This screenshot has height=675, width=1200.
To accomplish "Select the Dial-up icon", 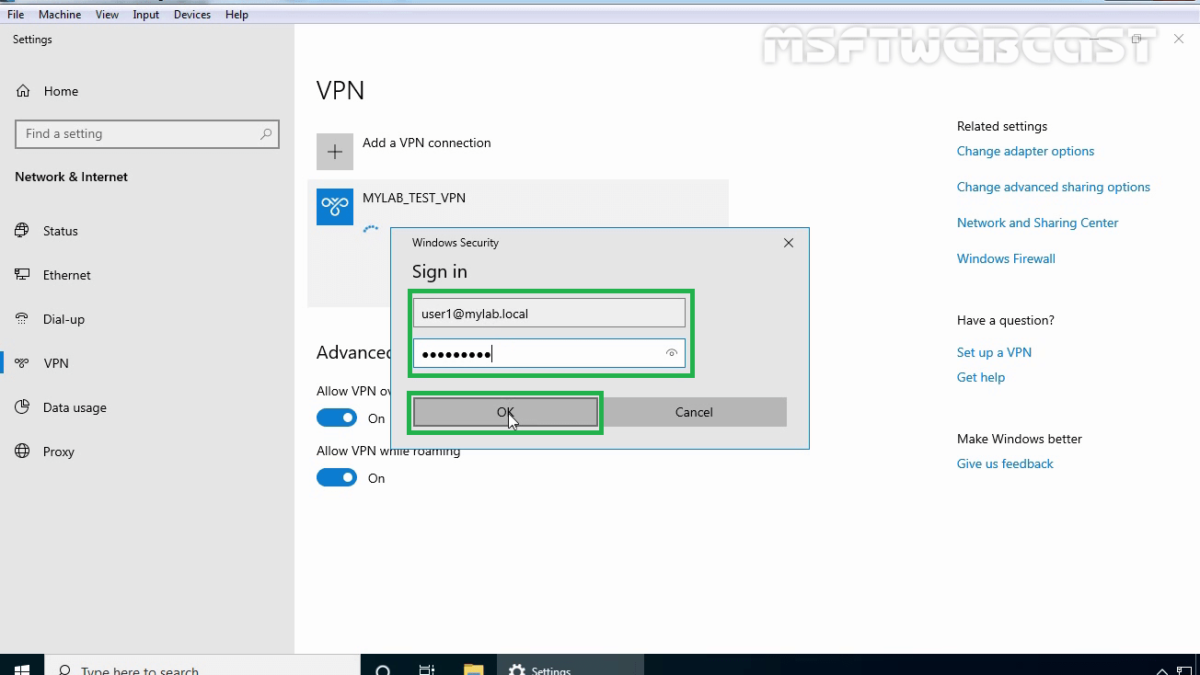I will (x=22, y=319).
